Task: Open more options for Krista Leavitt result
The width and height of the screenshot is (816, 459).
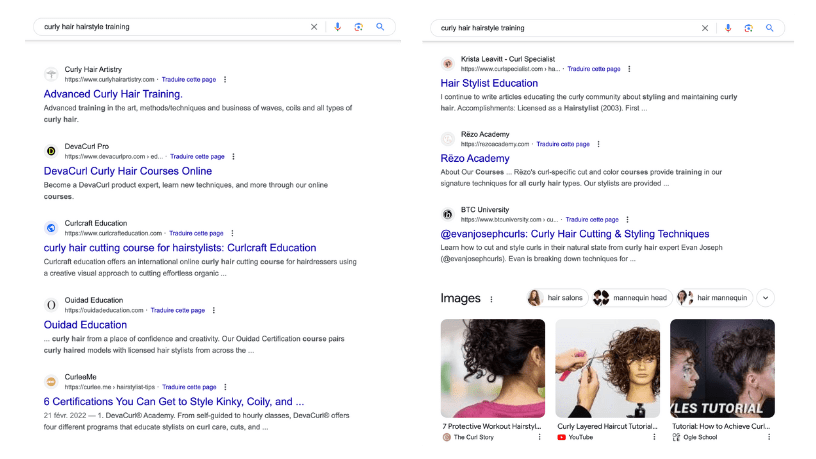Action: [x=629, y=69]
